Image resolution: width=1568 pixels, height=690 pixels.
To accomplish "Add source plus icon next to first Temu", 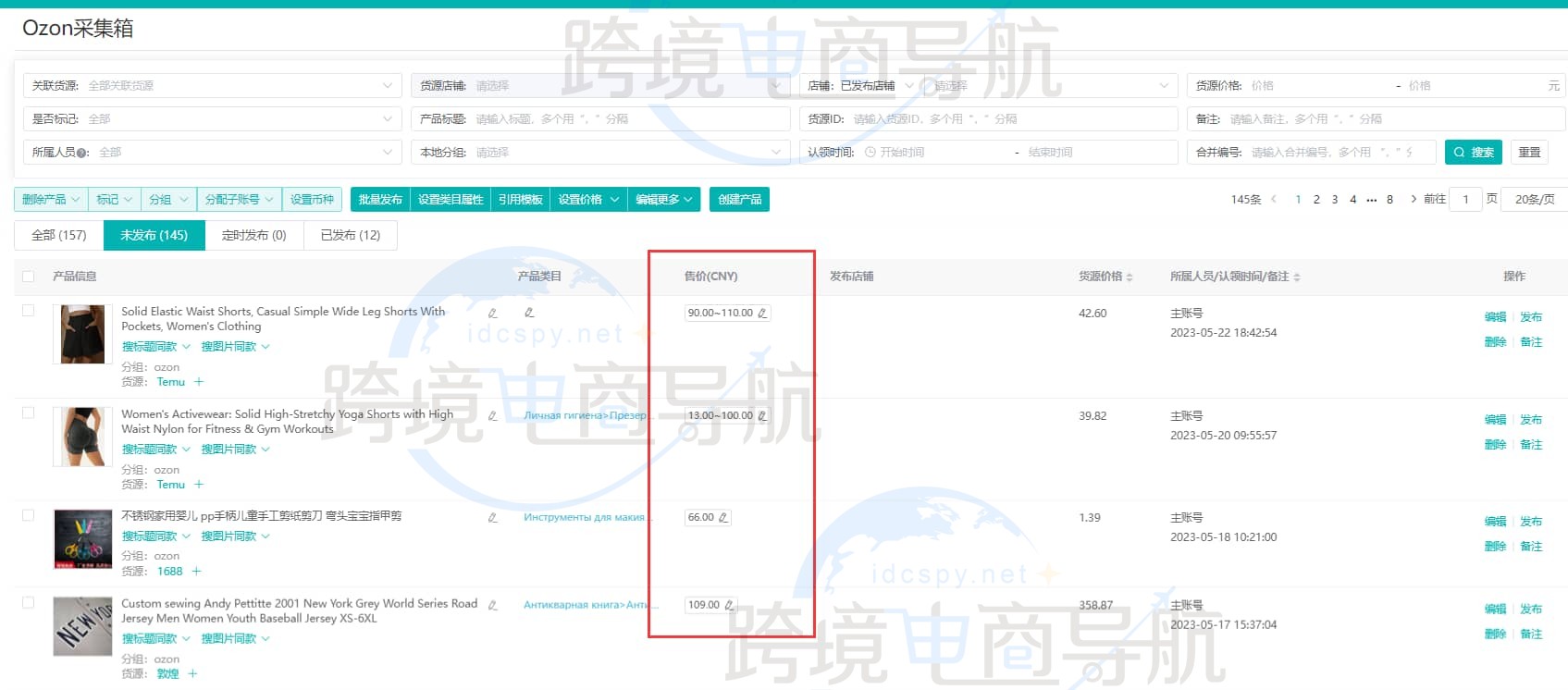I will (198, 381).
